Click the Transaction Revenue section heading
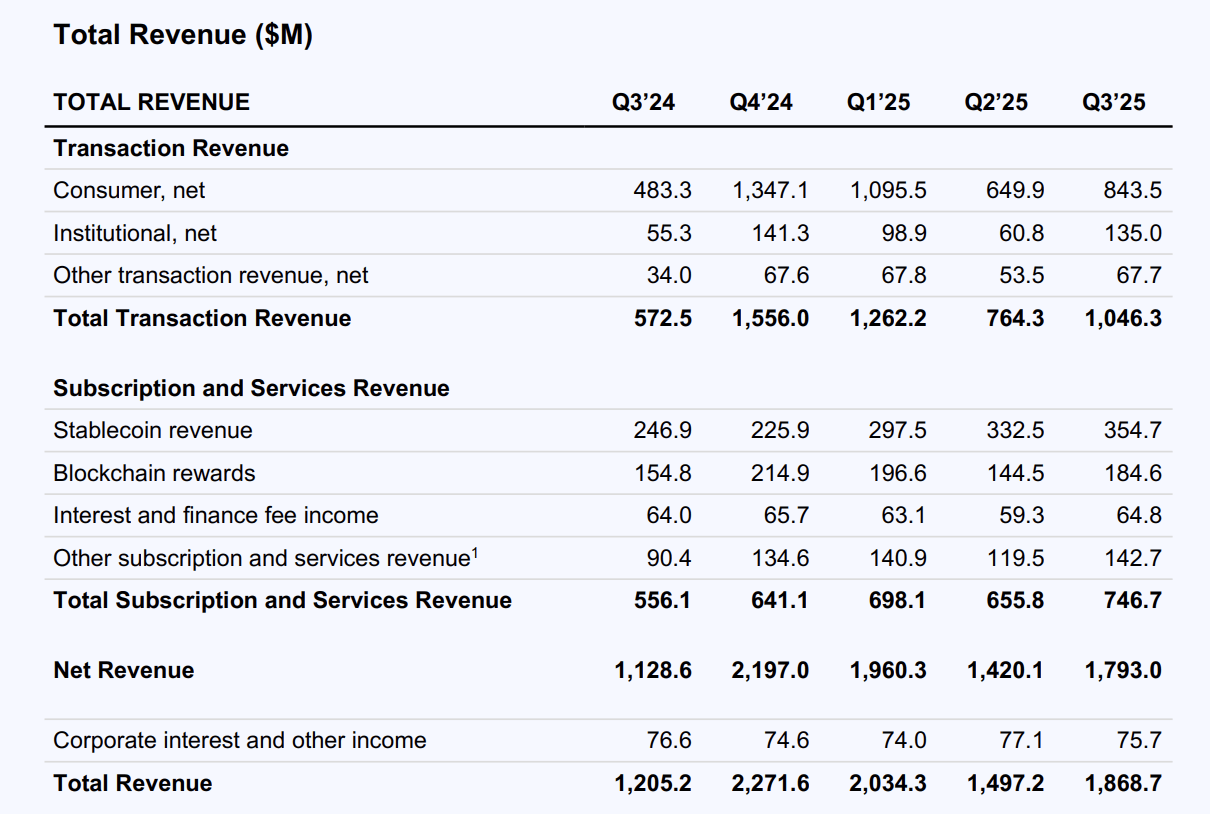Screen dimensions: 1210x814 [172, 148]
